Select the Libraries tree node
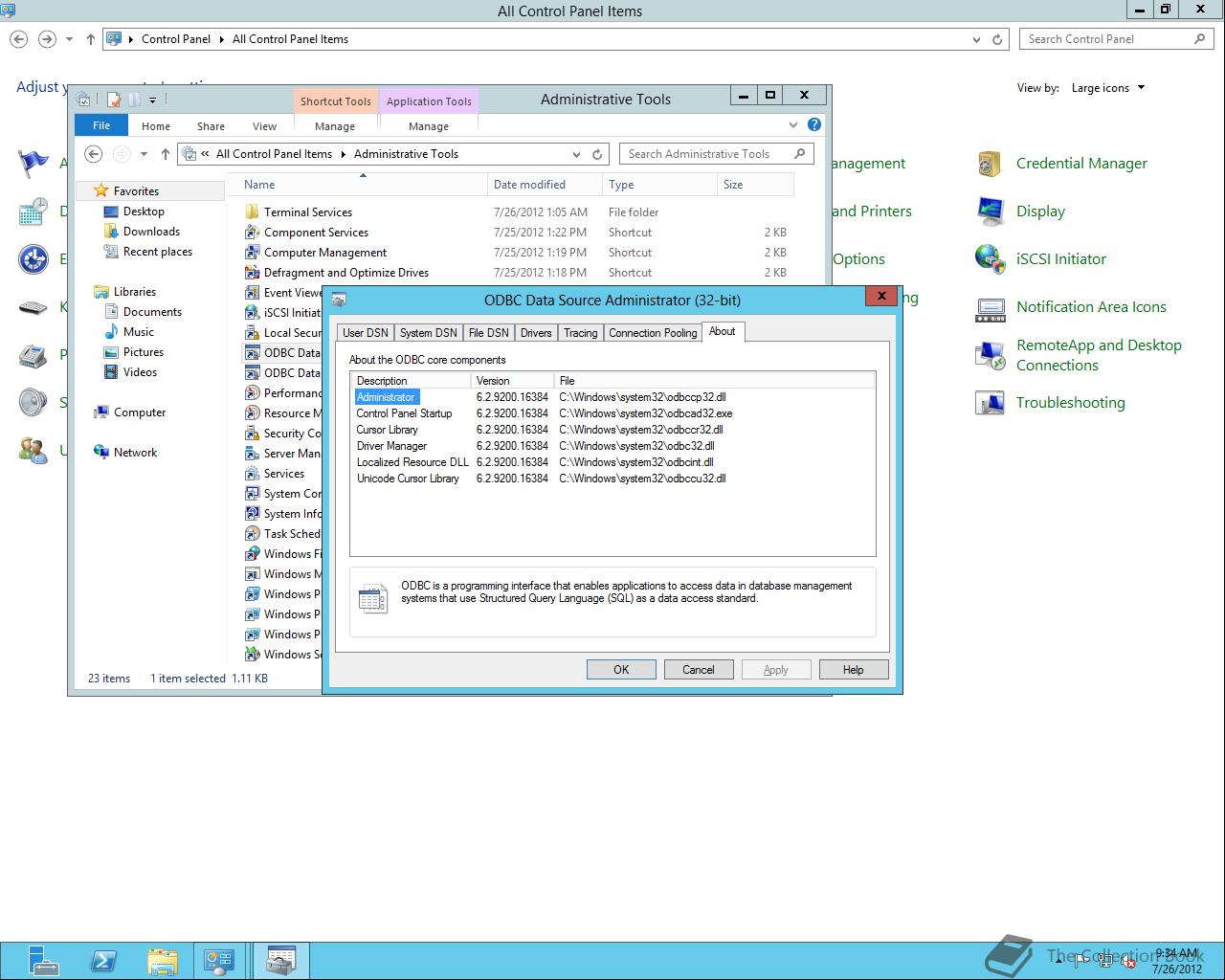The height and width of the screenshot is (980, 1225). pyautogui.click(x=134, y=292)
